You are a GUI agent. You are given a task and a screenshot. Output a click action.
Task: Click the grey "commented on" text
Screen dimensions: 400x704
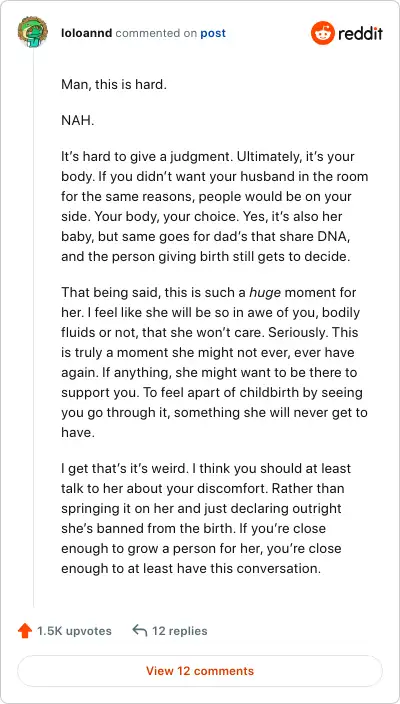click(x=156, y=34)
